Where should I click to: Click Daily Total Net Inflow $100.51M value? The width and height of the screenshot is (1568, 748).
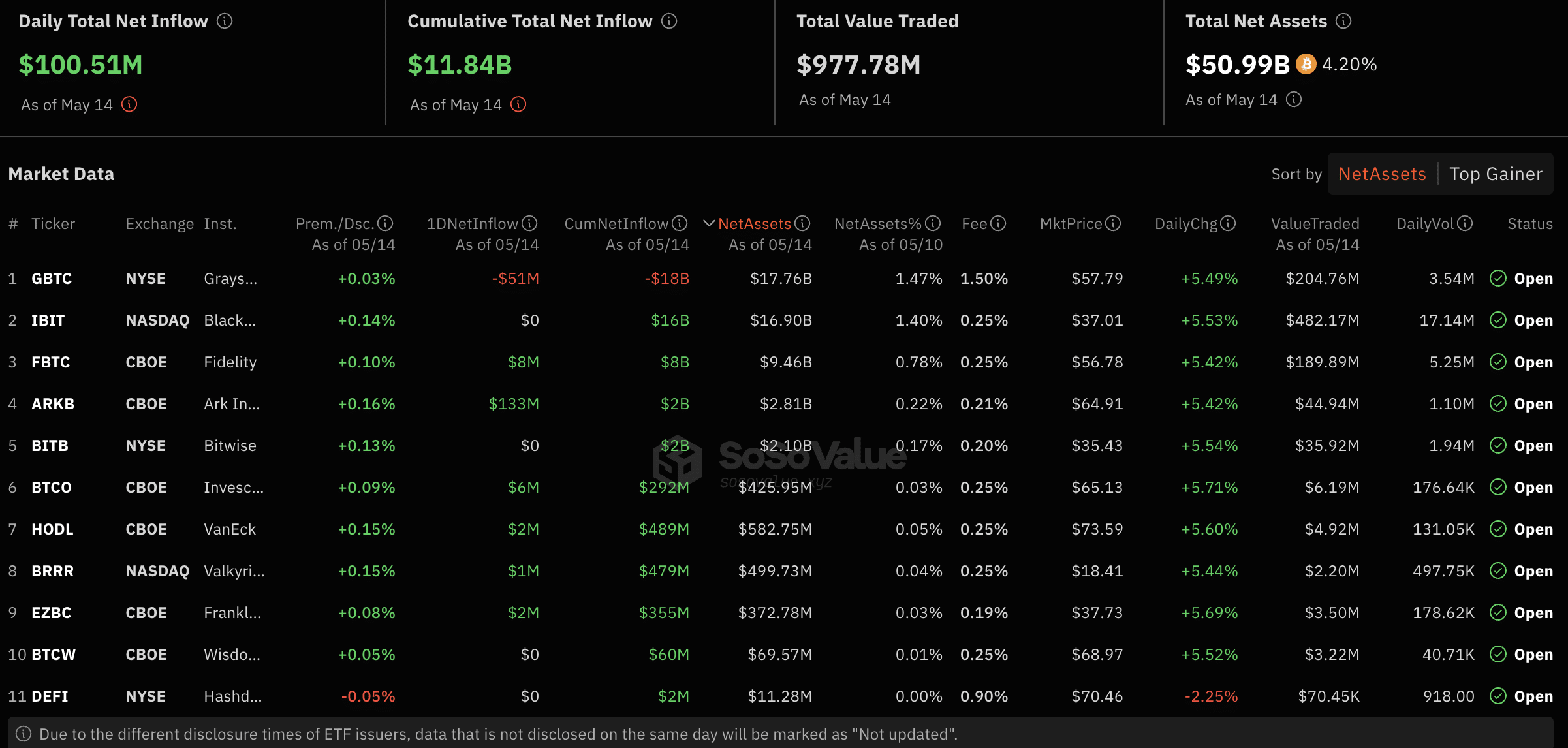(80, 65)
